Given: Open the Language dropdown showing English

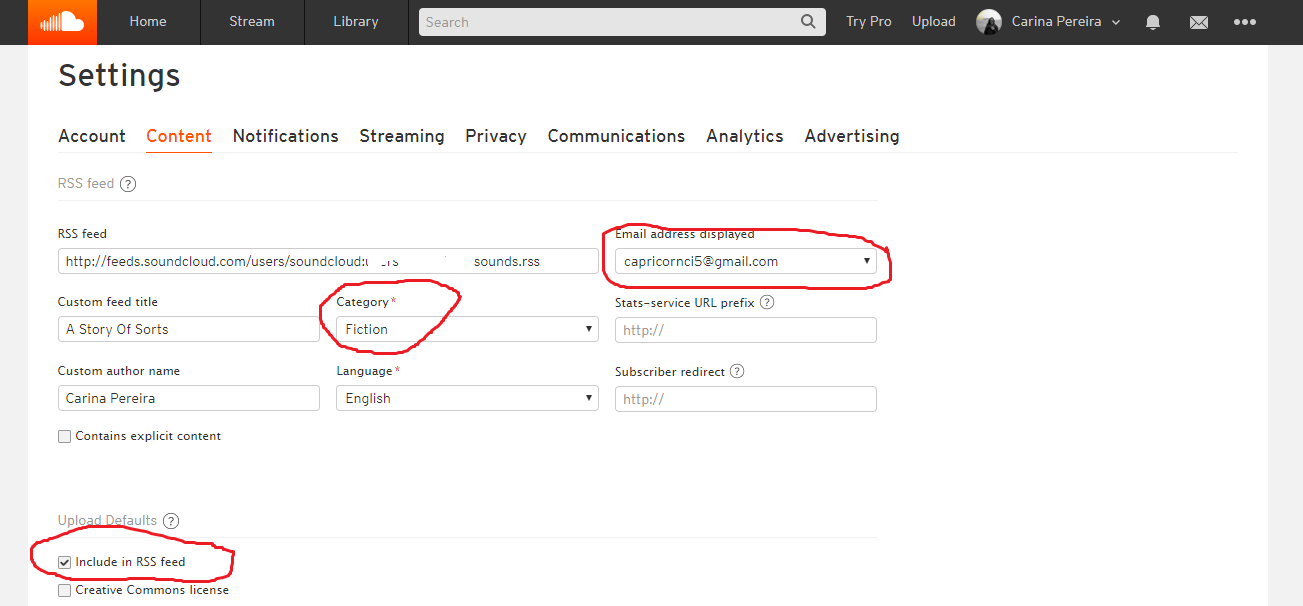Looking at the screenshot, I should [x=467, y=398].
